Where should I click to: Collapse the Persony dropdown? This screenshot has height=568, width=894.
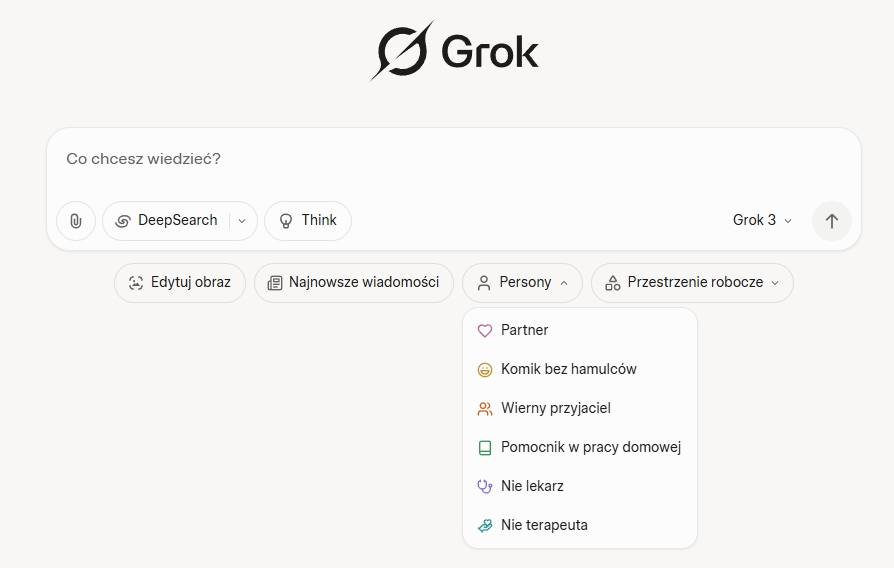522,283
